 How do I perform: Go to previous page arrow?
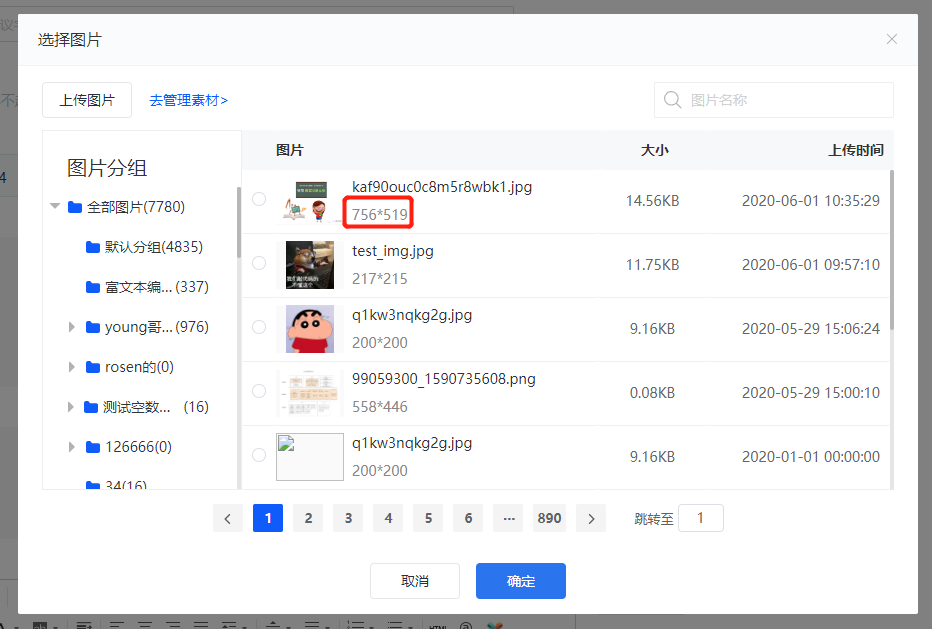point(228,518)
